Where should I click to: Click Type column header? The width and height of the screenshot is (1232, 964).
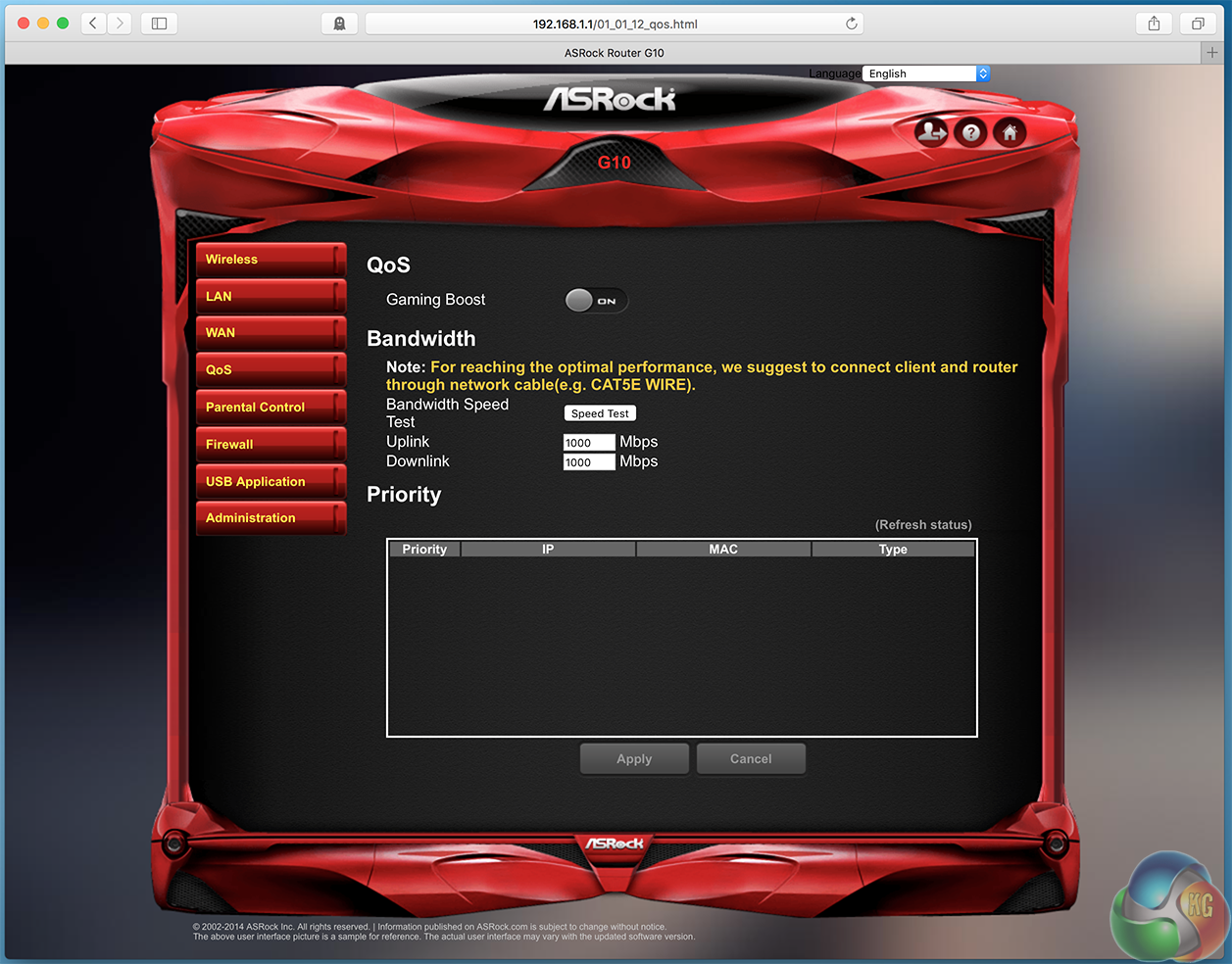point(893,550)
